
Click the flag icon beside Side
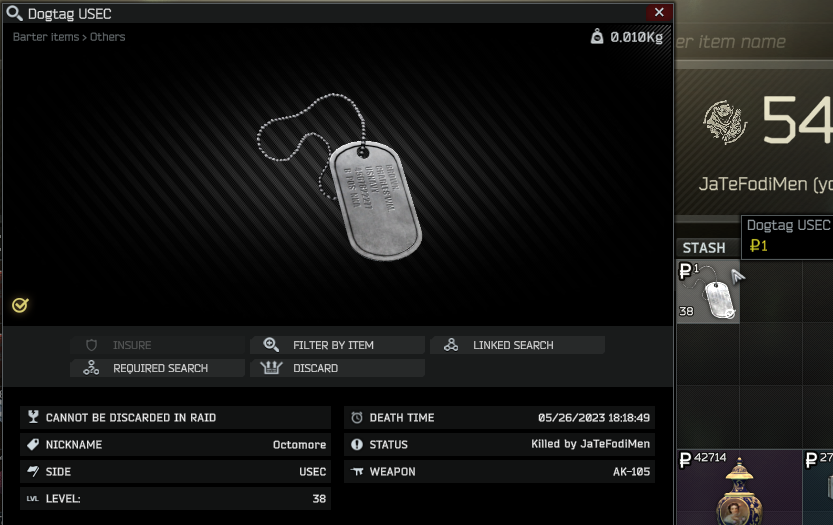pos(33,471)
